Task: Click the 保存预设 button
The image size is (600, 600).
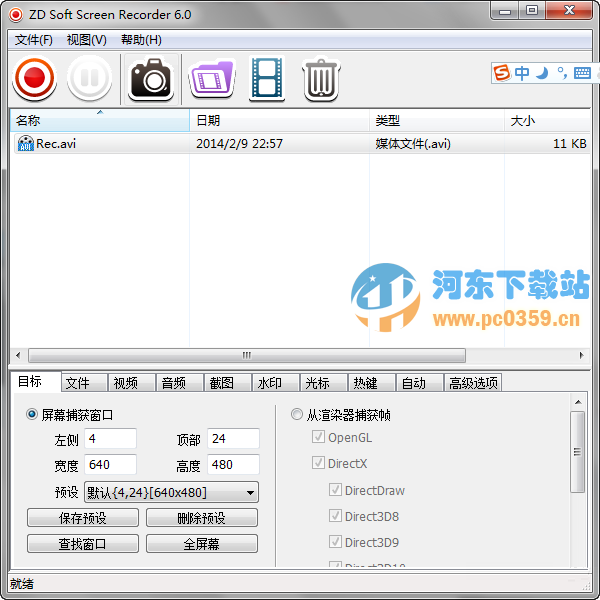Action: click(83, 518)
